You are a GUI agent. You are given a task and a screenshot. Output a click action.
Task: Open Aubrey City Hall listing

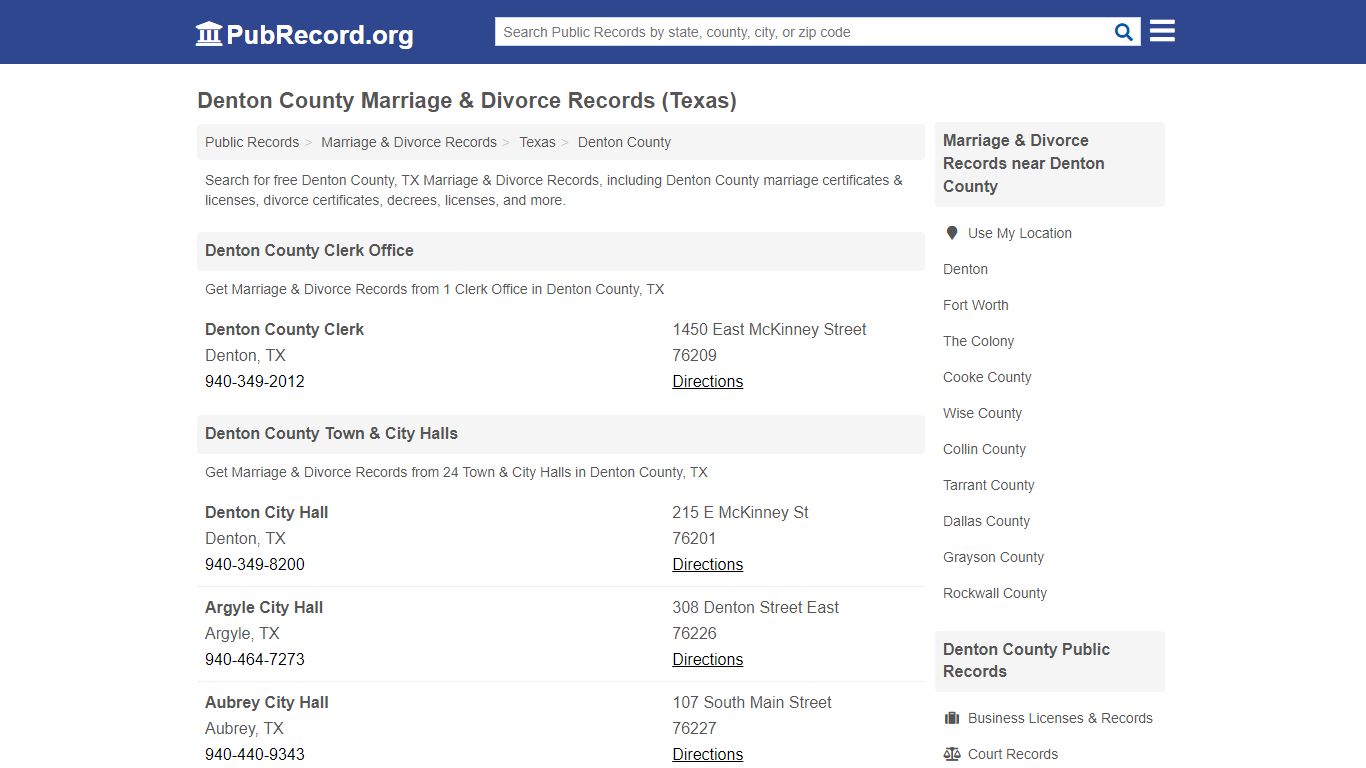pos(267,702)
